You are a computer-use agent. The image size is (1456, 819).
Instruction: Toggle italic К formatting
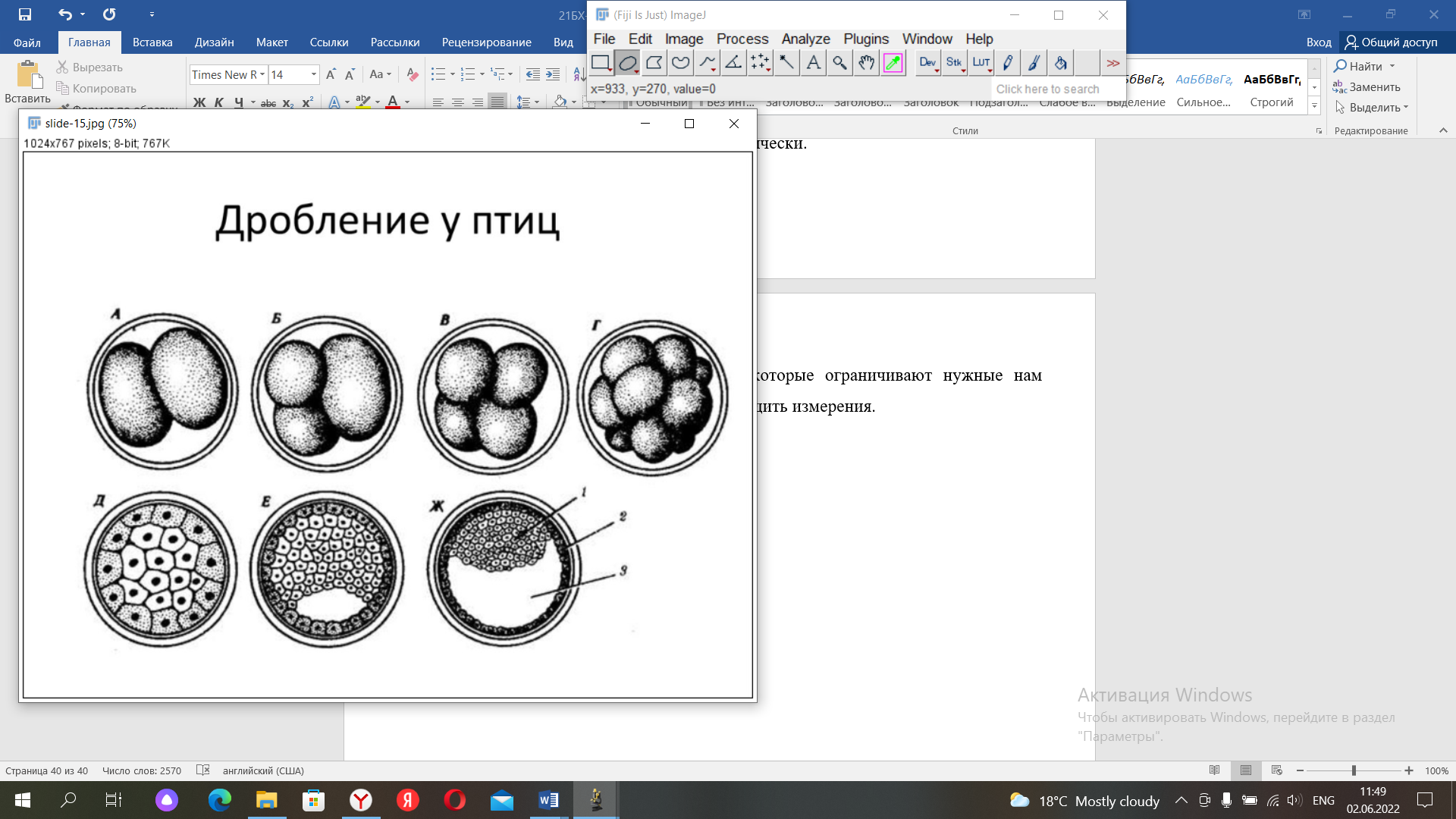click(219, 102)
